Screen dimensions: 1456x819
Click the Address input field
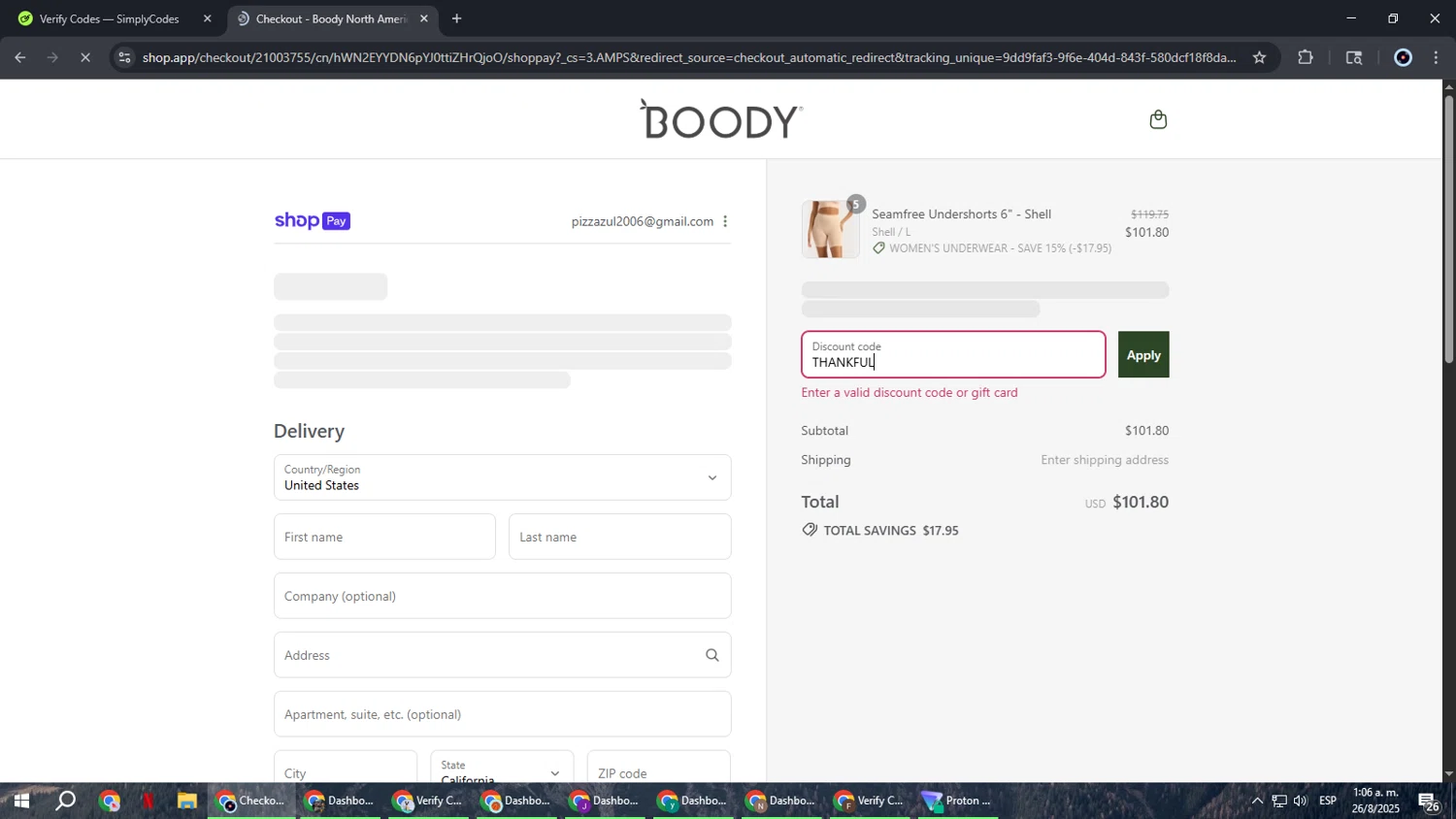(502, 655)
